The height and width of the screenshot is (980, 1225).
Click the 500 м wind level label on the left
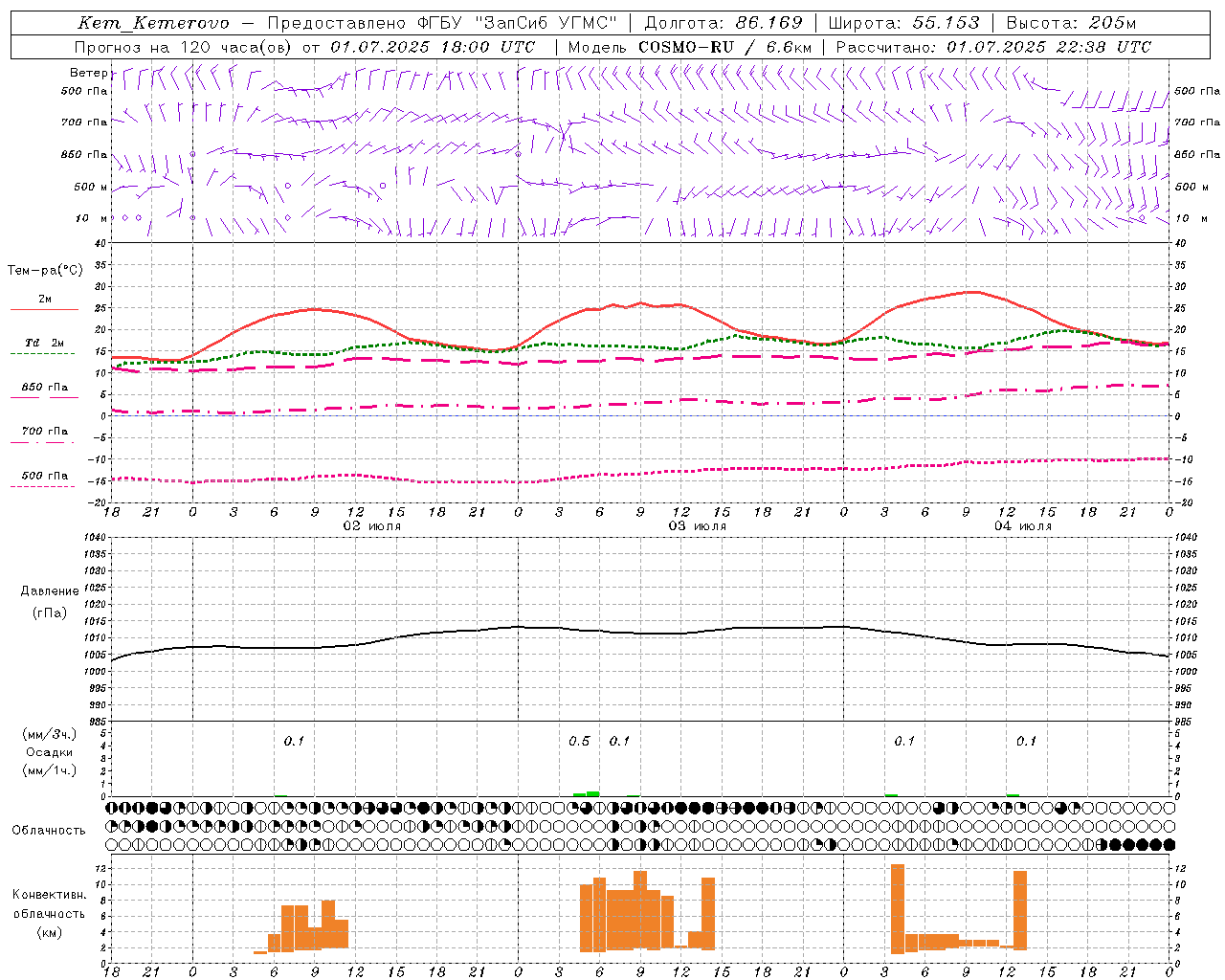91,187
